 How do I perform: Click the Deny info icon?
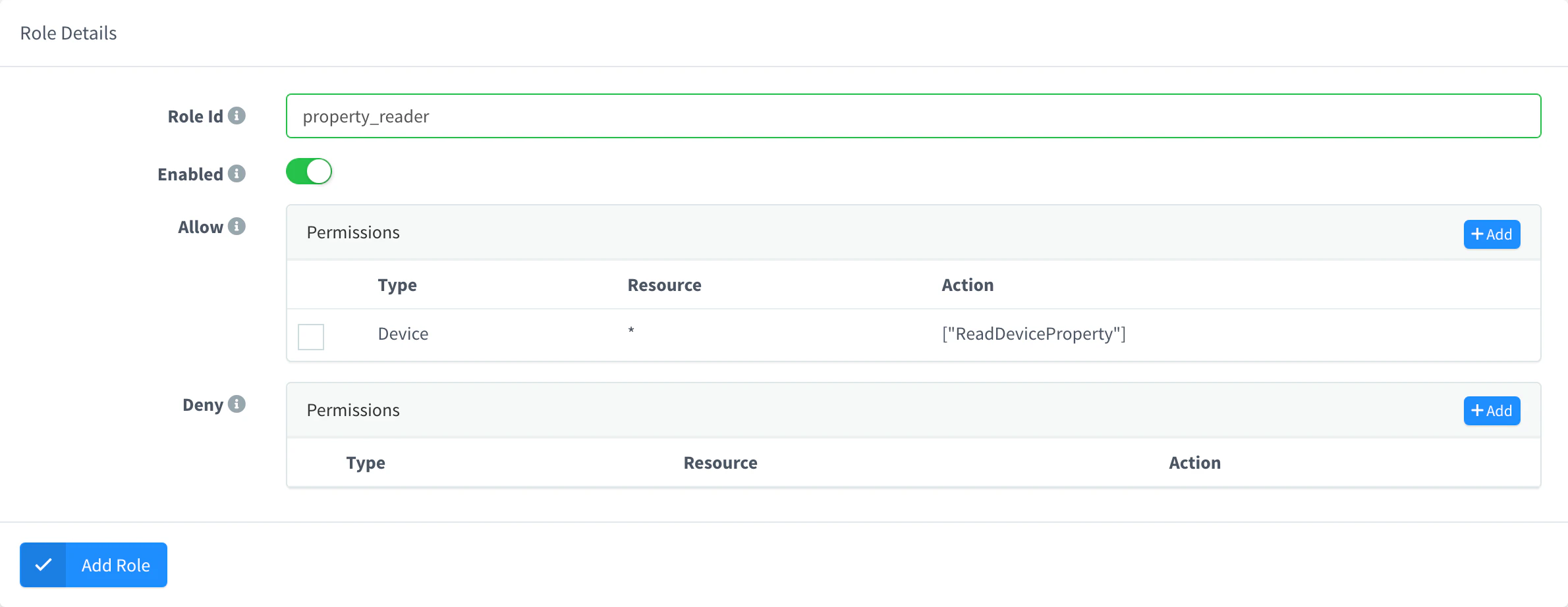click(x=237, y=404)
